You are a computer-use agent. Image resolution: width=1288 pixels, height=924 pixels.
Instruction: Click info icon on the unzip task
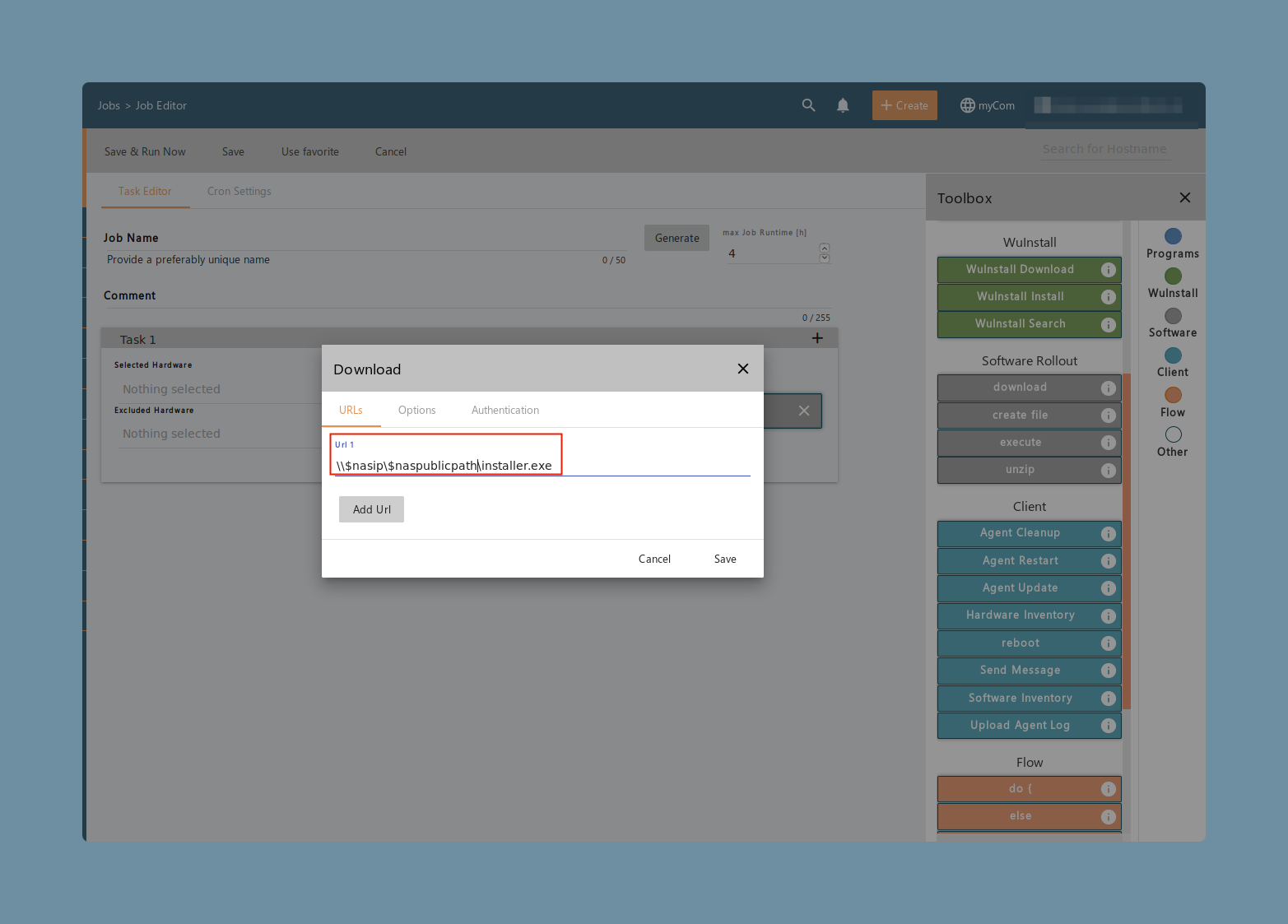click(1108, 470)
